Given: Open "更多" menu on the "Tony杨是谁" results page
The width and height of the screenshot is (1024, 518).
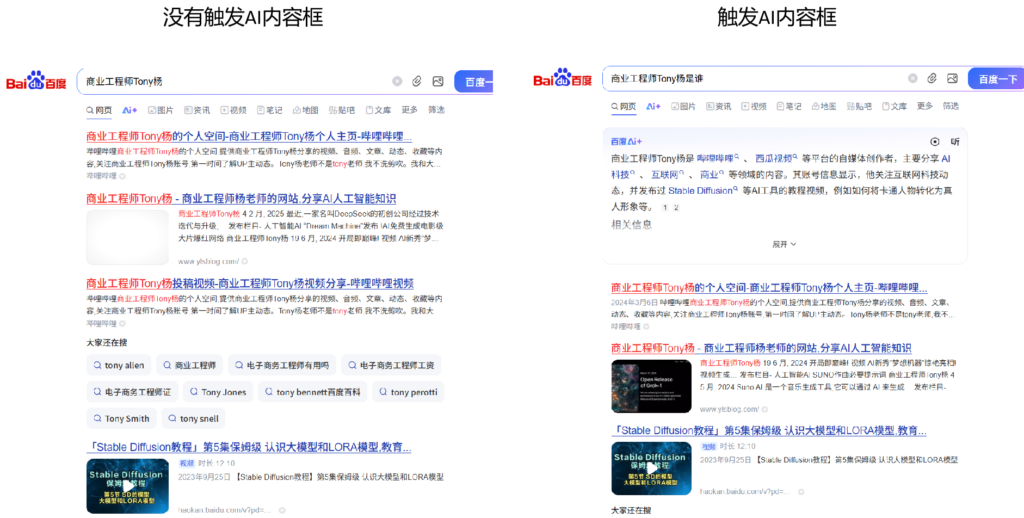Looking at the screenshot, I should 924,106.
